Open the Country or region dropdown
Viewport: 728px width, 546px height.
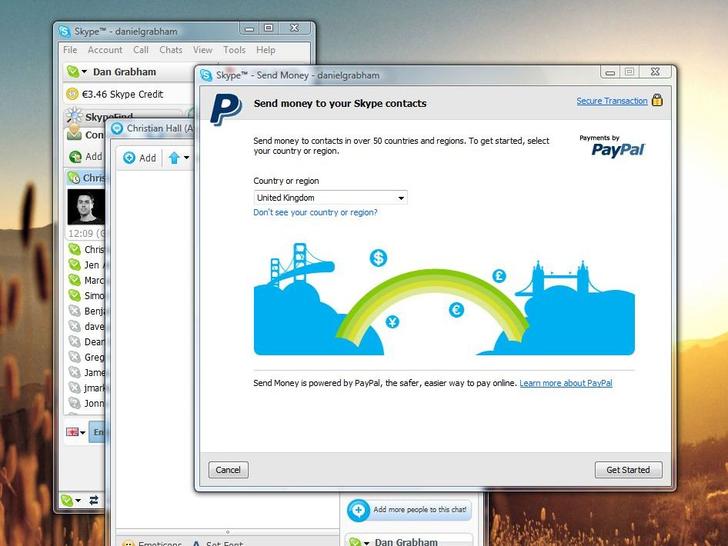330,198
